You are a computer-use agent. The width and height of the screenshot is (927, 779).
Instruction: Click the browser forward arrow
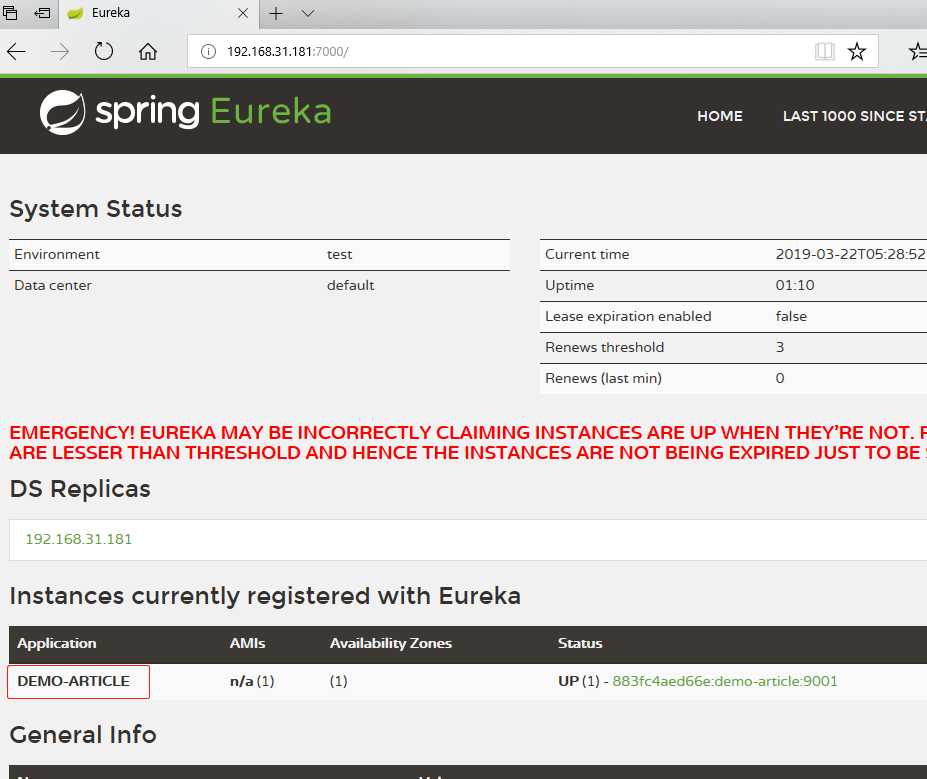tap(60, 52)
